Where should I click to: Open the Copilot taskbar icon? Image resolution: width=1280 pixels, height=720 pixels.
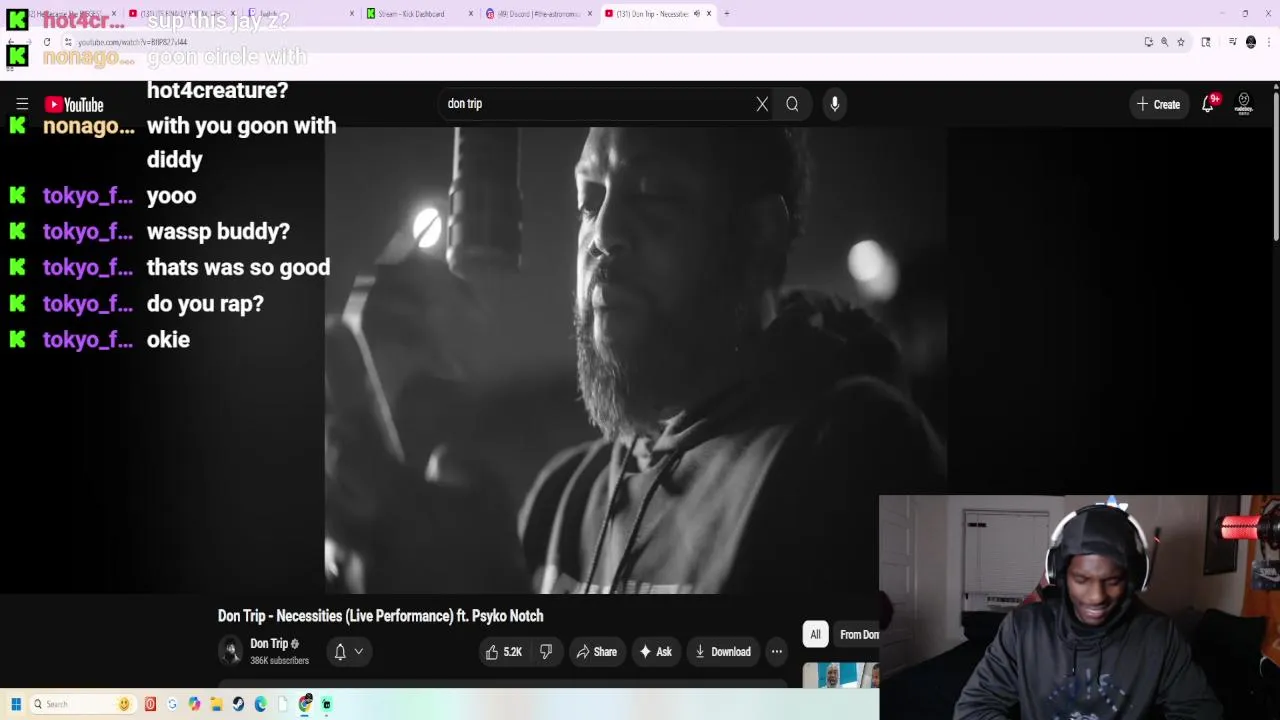[194, 704]
